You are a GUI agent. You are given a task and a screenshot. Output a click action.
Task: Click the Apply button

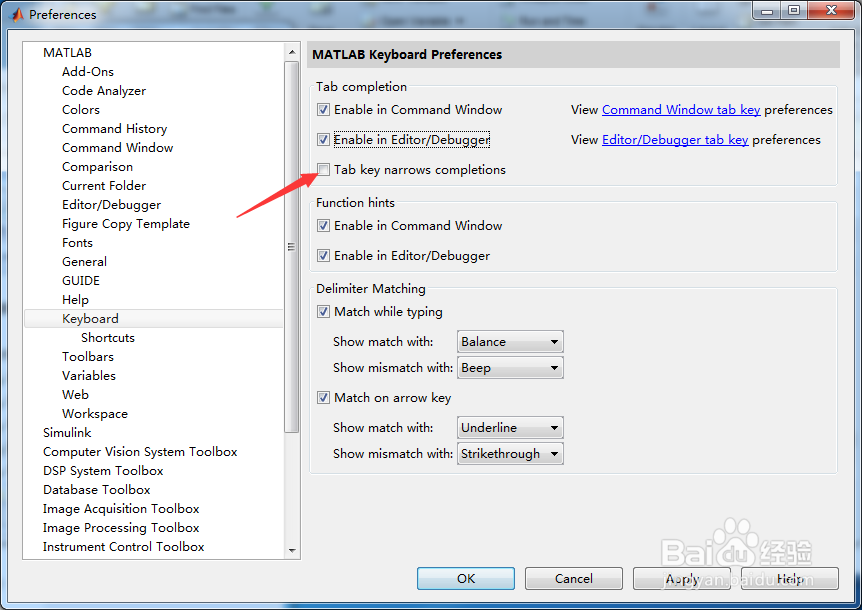click(682, 579)
